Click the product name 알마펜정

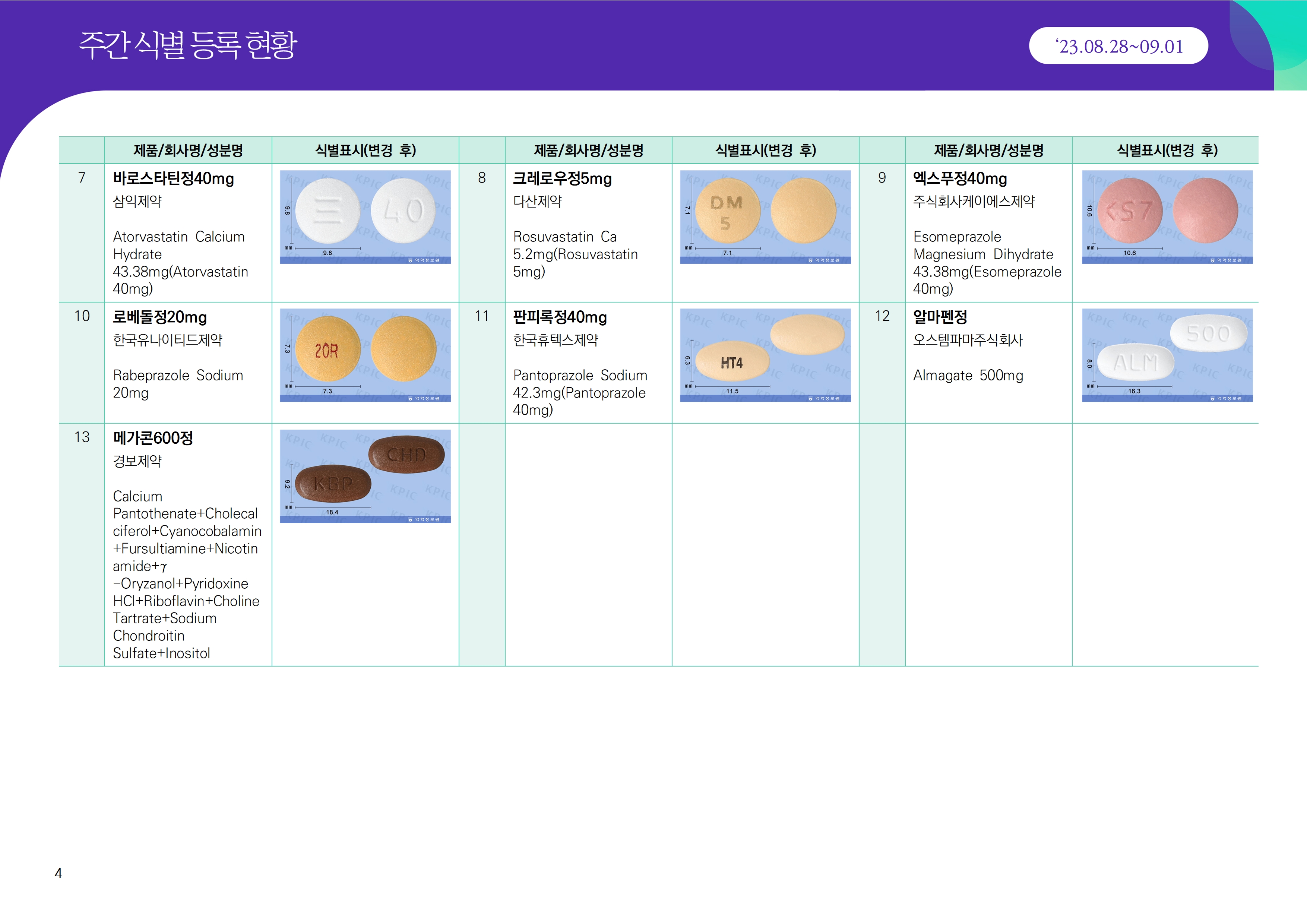click(940, 317)
